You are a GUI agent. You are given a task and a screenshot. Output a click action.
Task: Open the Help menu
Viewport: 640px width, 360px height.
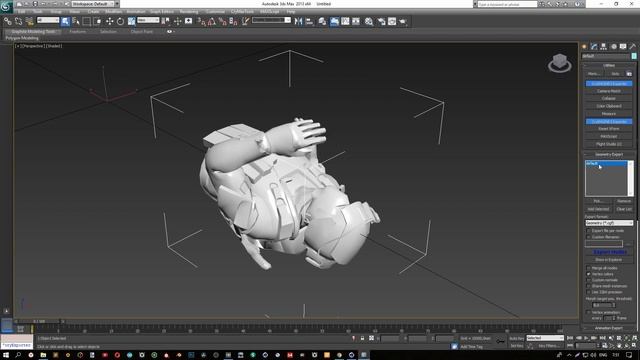291,11
